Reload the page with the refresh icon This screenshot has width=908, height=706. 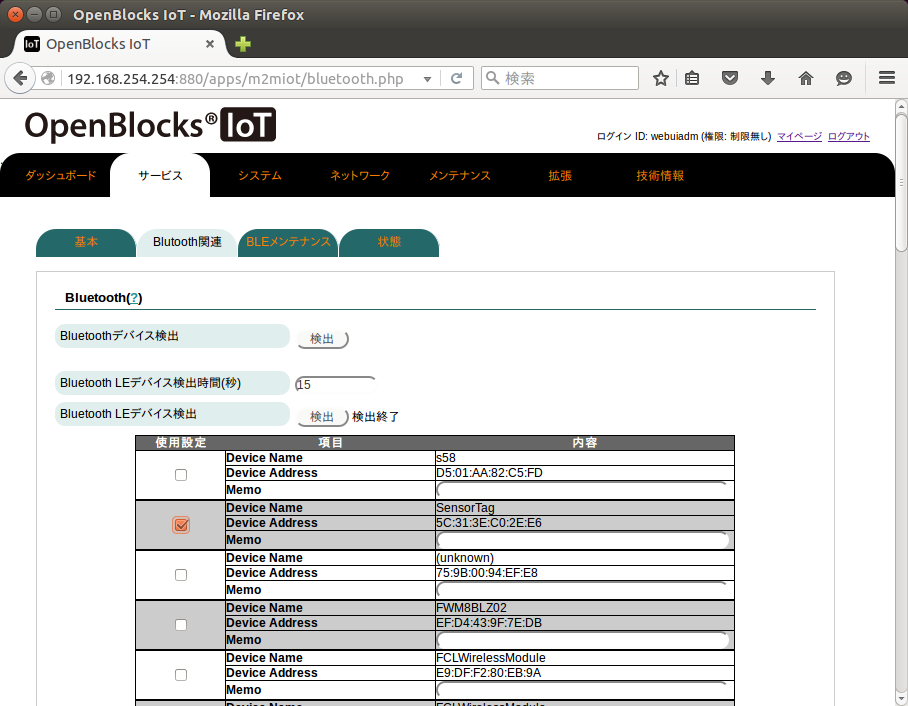[x=456, y=78]
